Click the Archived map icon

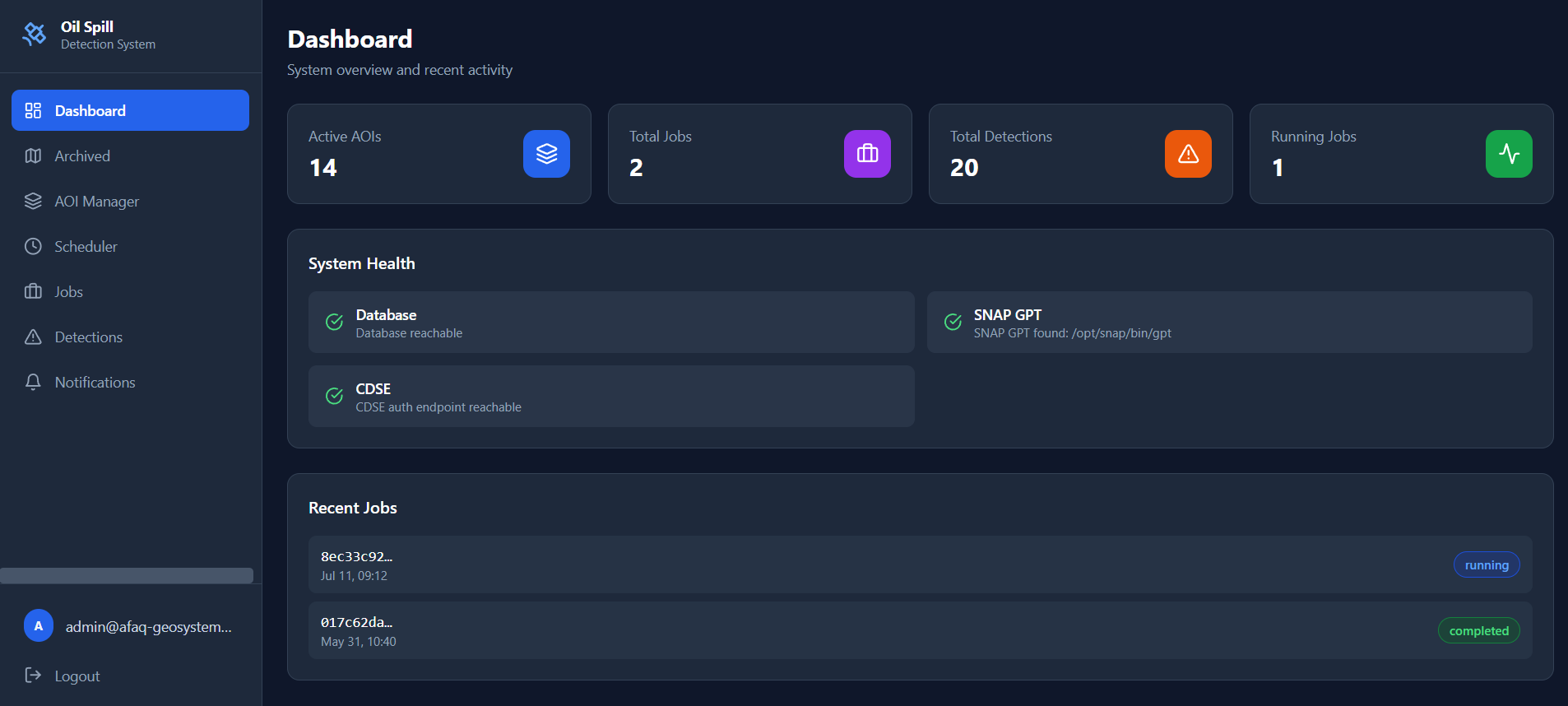pyautogui.click(x=33, y=156)
